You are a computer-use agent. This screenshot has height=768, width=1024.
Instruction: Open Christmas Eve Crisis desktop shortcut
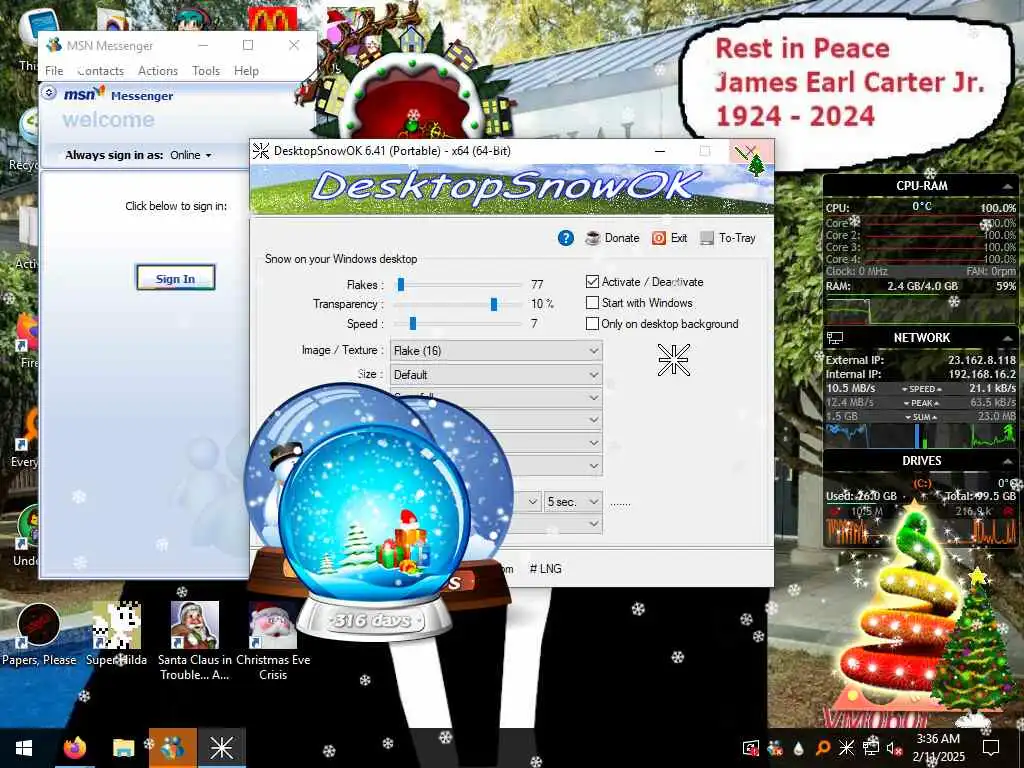(273, 641)
